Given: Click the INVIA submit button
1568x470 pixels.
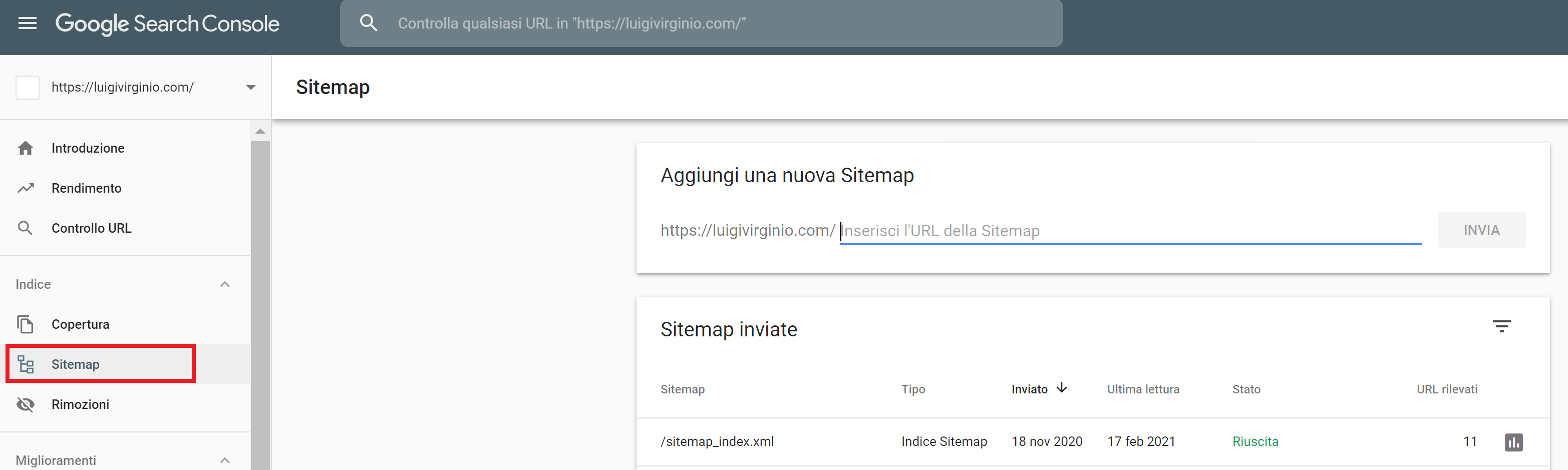Looking at the screenshot, I should point(1481,230).
